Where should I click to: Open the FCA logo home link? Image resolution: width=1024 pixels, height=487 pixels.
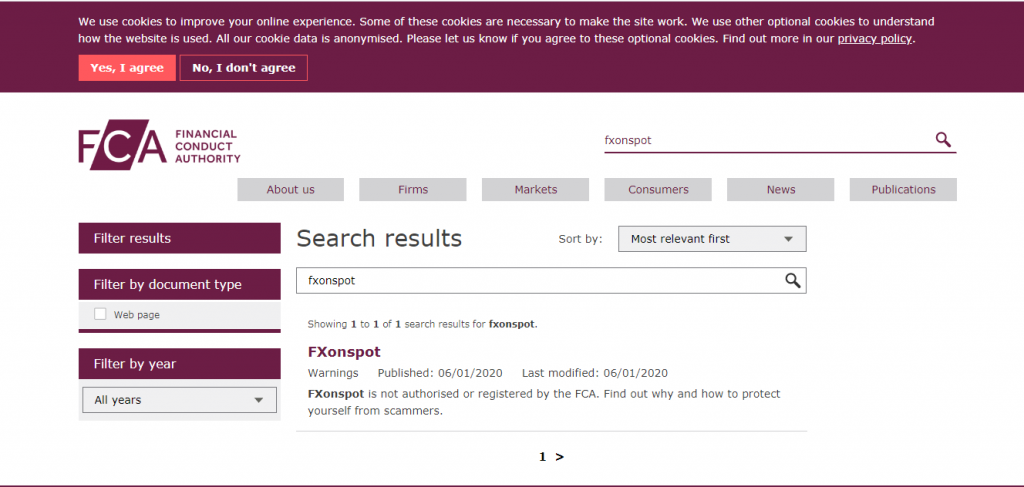(x=159, y=144)
